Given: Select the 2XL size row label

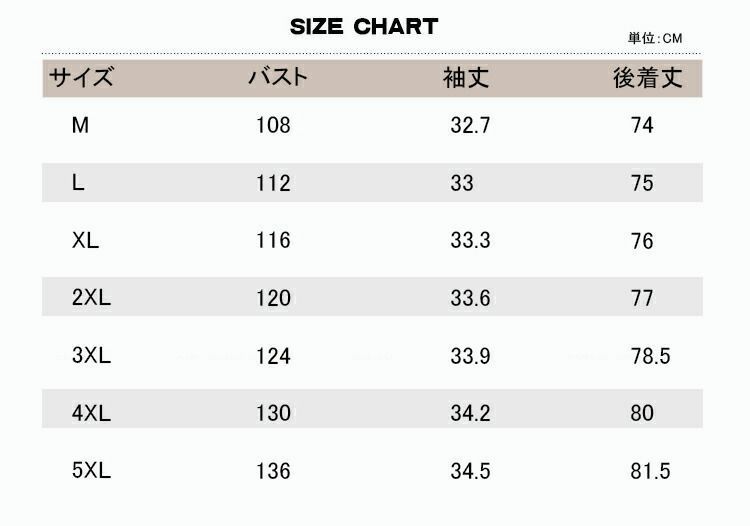Looking at the screenshot, I should pos(91,297).
